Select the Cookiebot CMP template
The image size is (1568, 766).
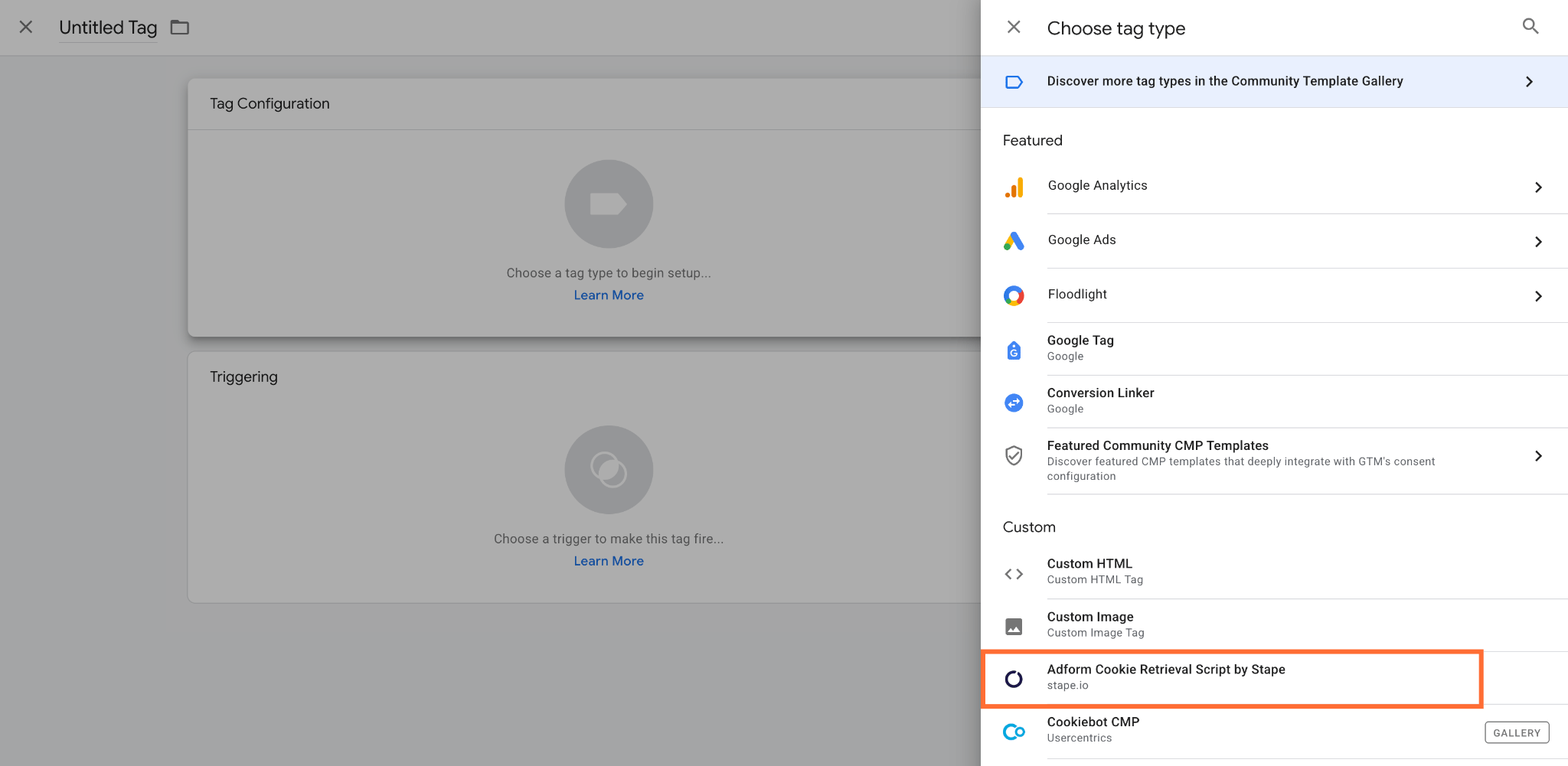click(x=1274, y=732)
